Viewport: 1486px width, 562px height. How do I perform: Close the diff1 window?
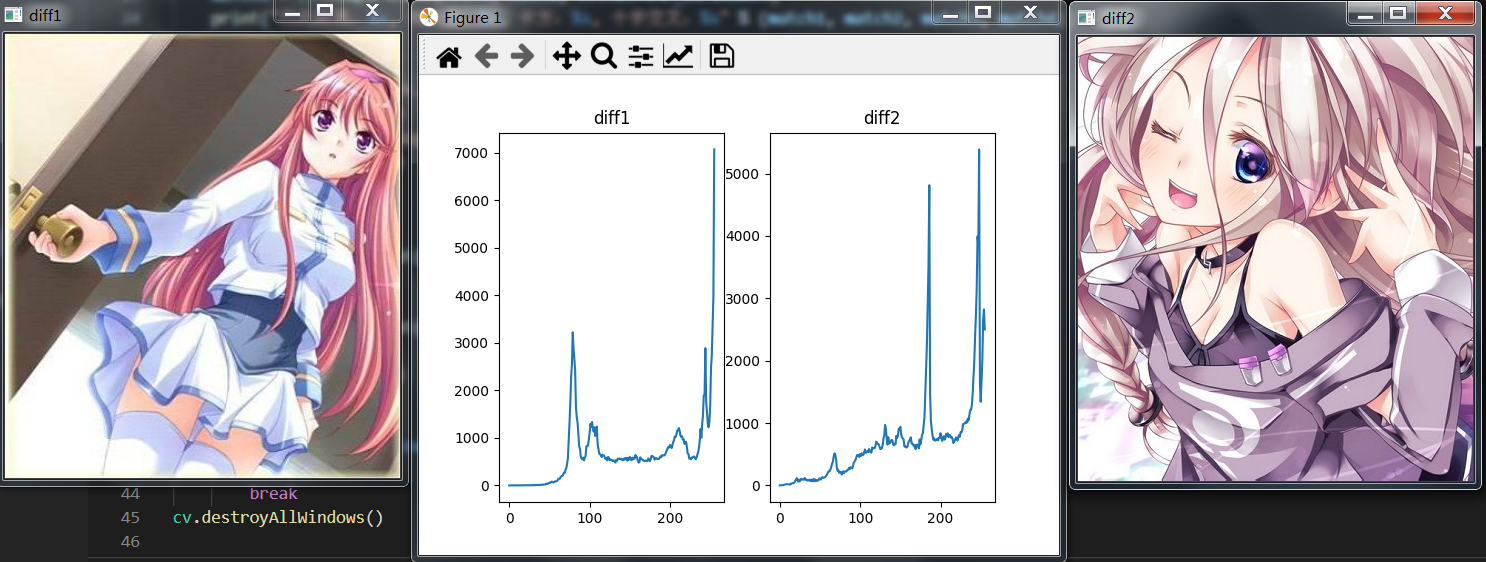[372, 10]
